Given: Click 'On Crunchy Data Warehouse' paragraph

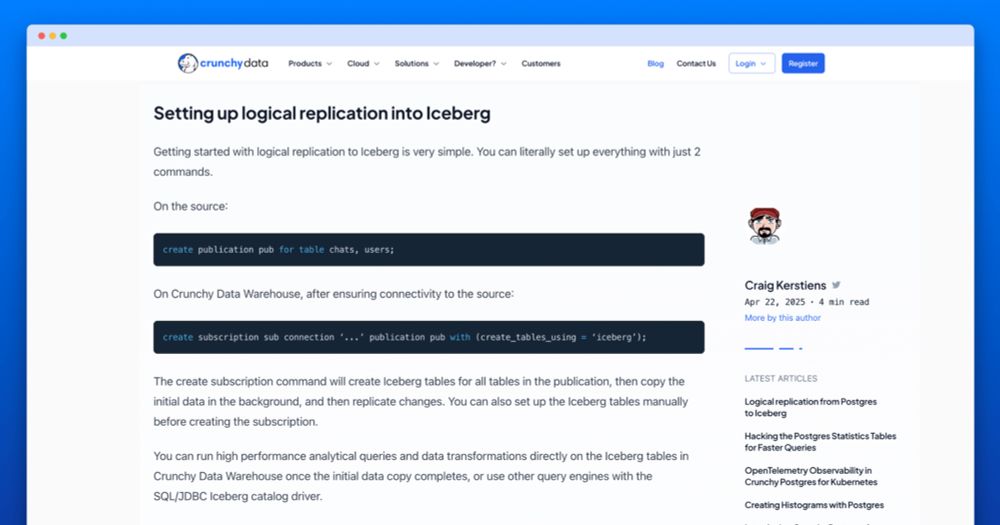Looking at the screenshot, I should (x=333, y=293).
